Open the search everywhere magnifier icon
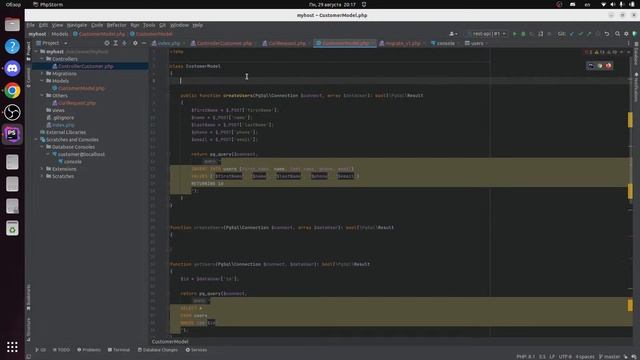Viewport: 640px width, 360px height. point(617,34)
